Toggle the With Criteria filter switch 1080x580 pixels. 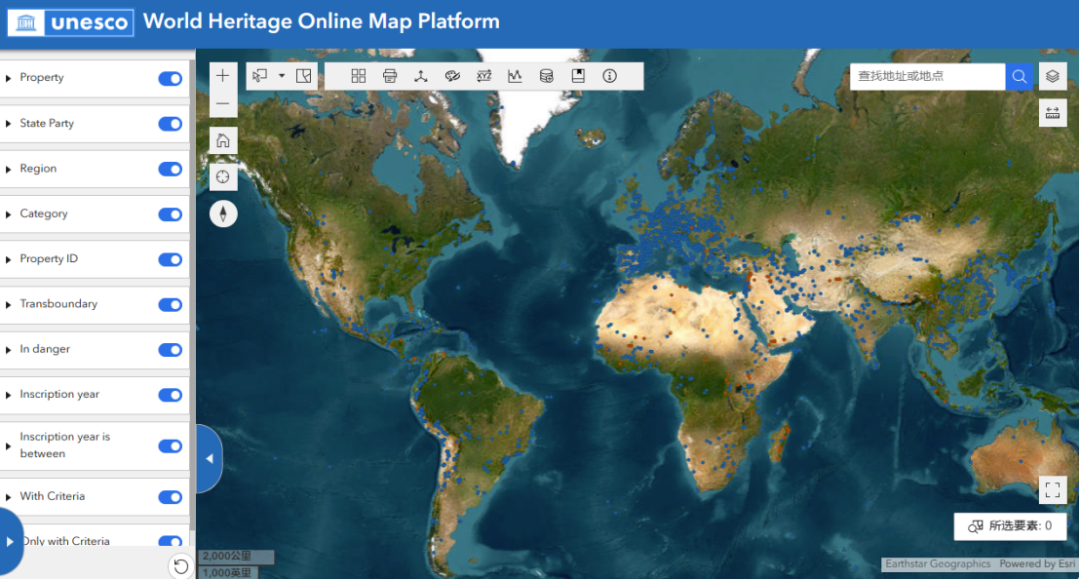coord(170,497)
